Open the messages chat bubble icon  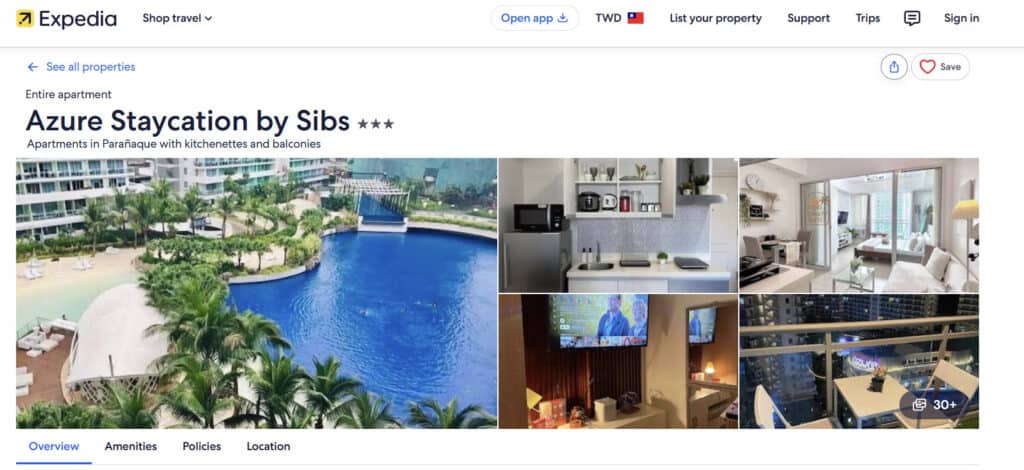tap(912, 18)
